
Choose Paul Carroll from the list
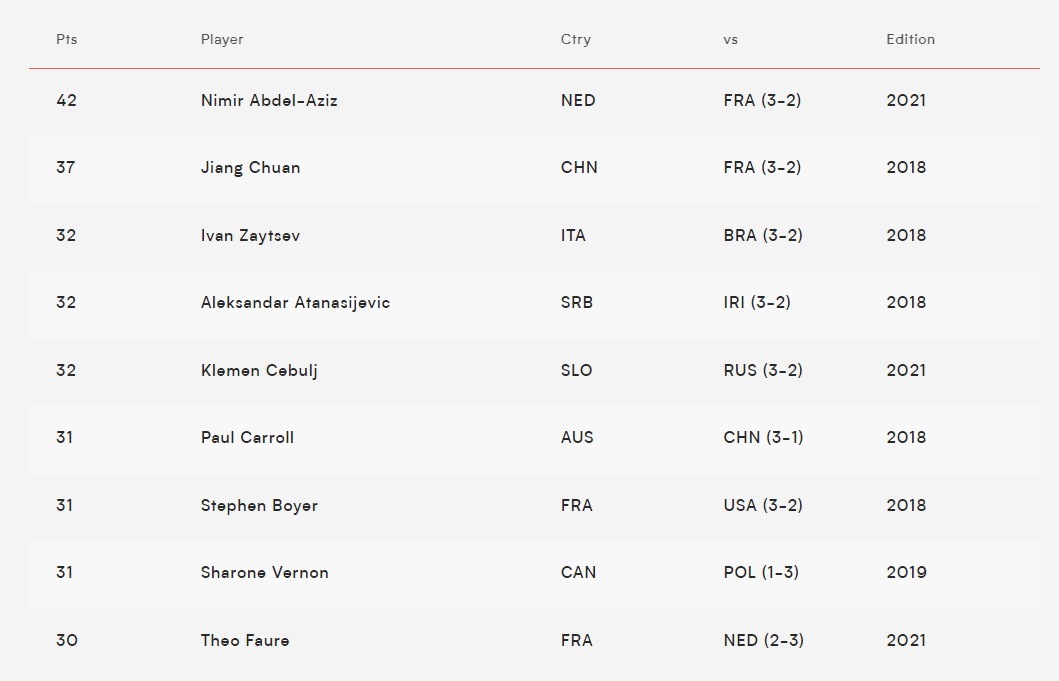click(x=247, y=438)
